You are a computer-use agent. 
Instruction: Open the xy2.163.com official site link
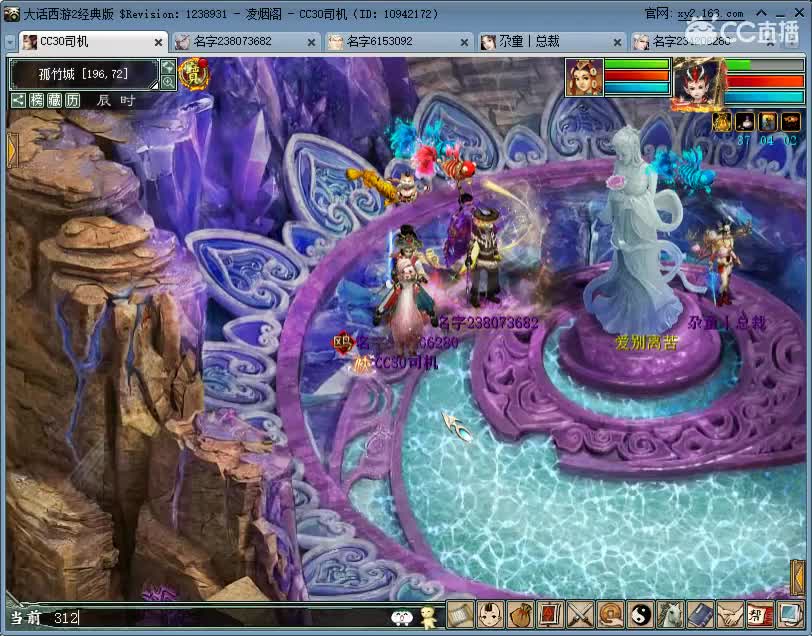click(710, 14)
